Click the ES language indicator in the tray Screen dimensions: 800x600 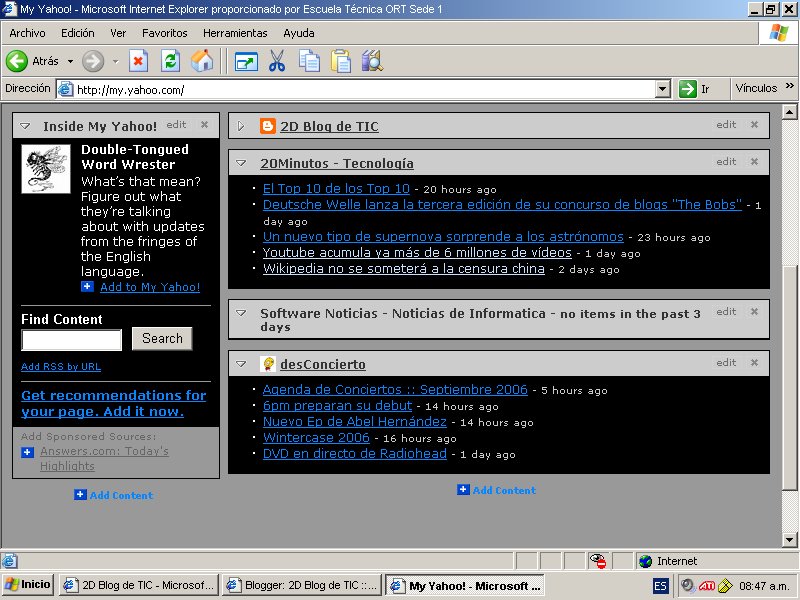pos(660,586)
